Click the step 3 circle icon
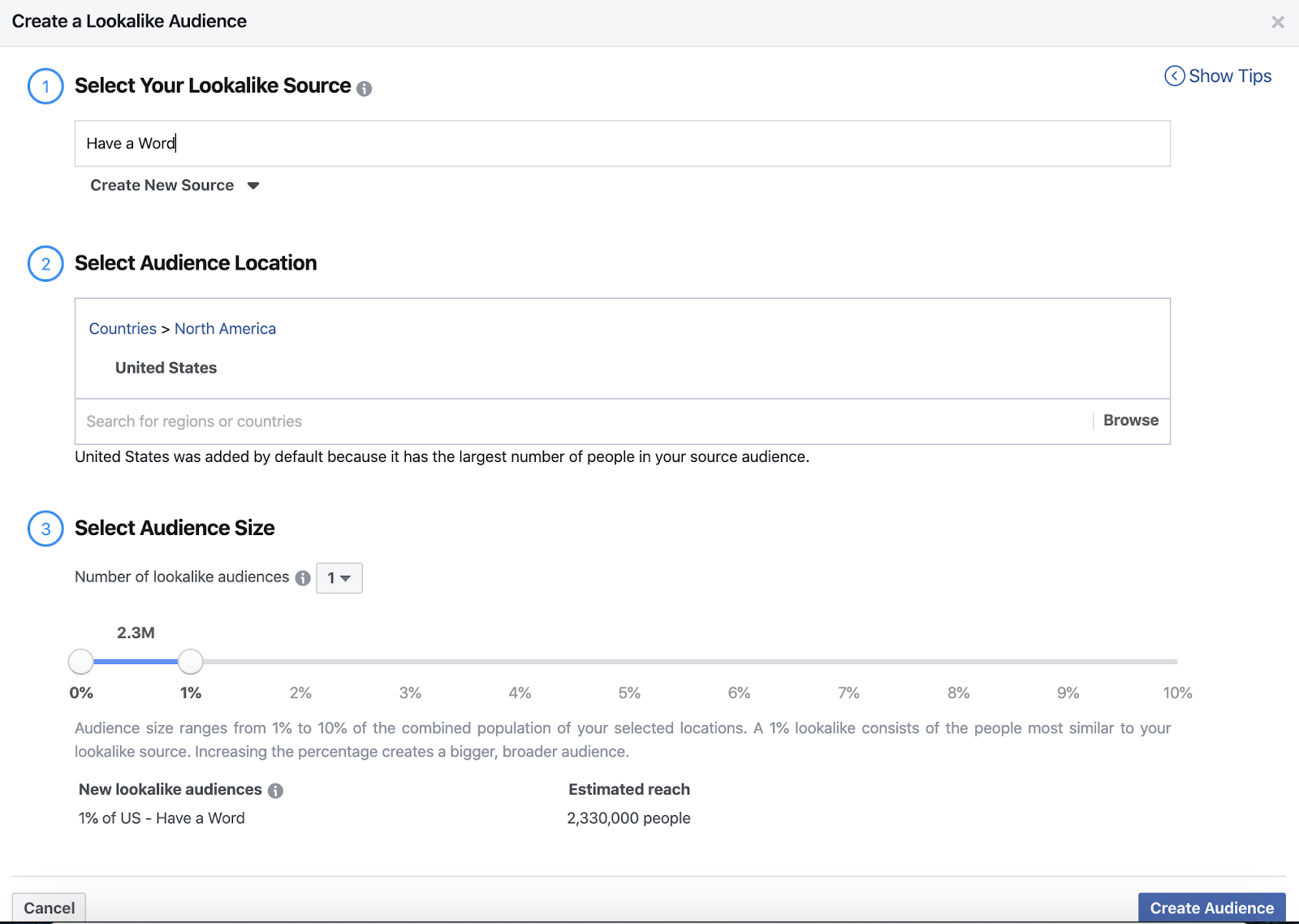 (x=45, y=529)
